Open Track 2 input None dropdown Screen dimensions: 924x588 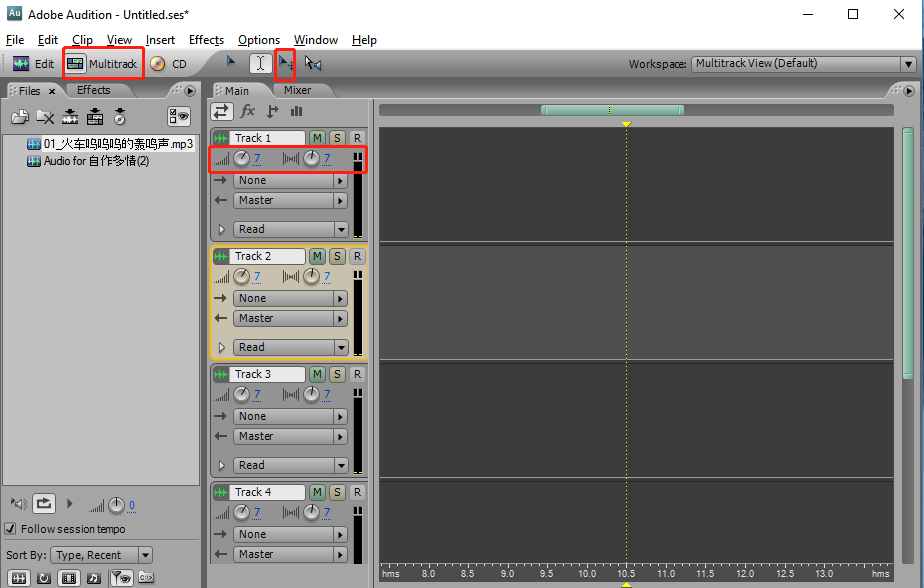(x=291, y=298)
